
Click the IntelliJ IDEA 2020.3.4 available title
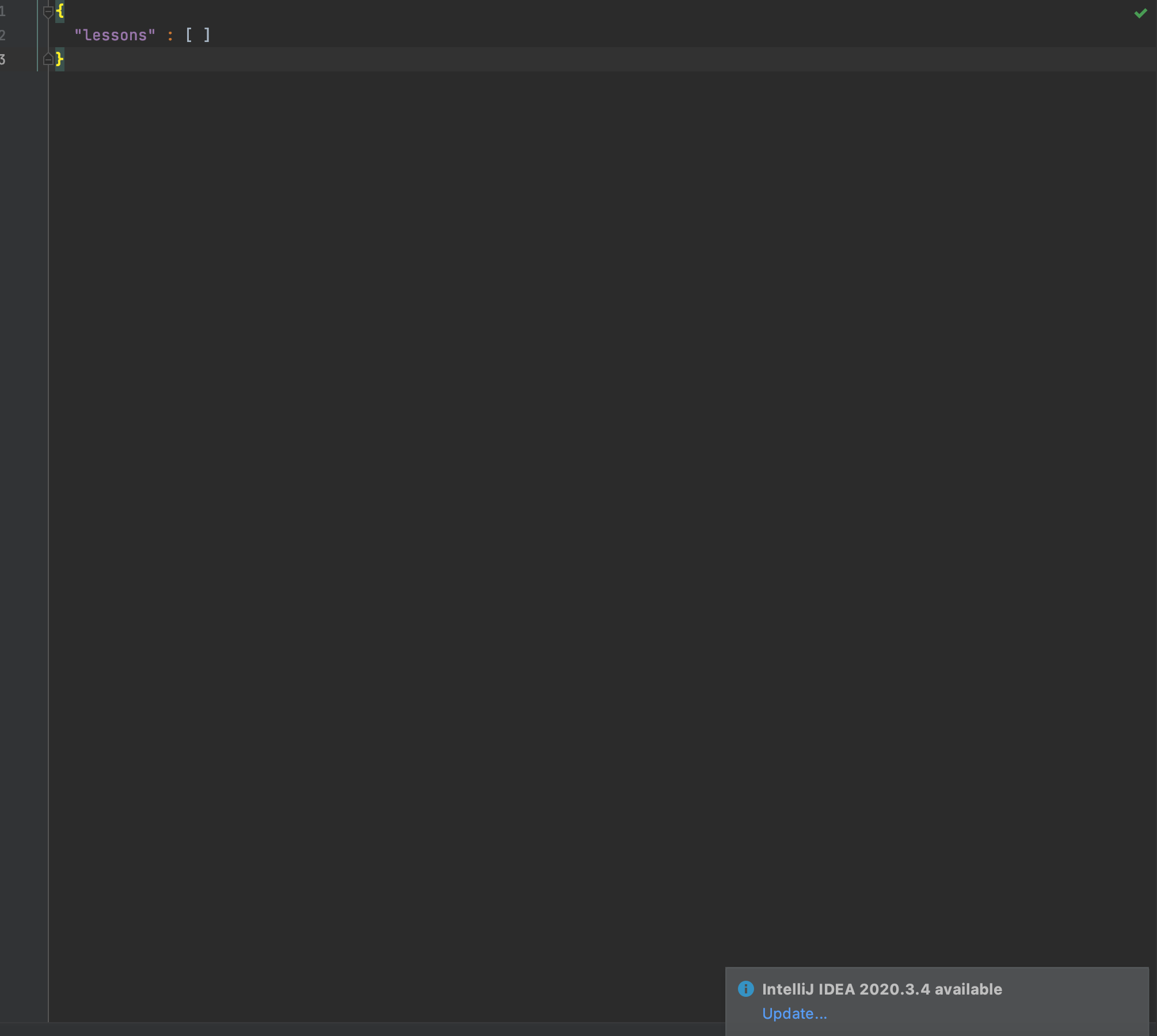(881, 989)
